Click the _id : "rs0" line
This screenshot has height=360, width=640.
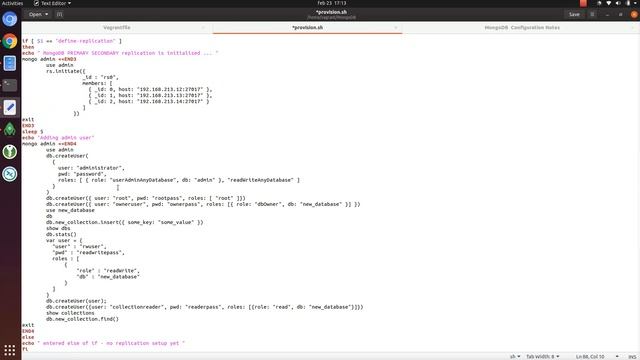click(x=100, y=77)
